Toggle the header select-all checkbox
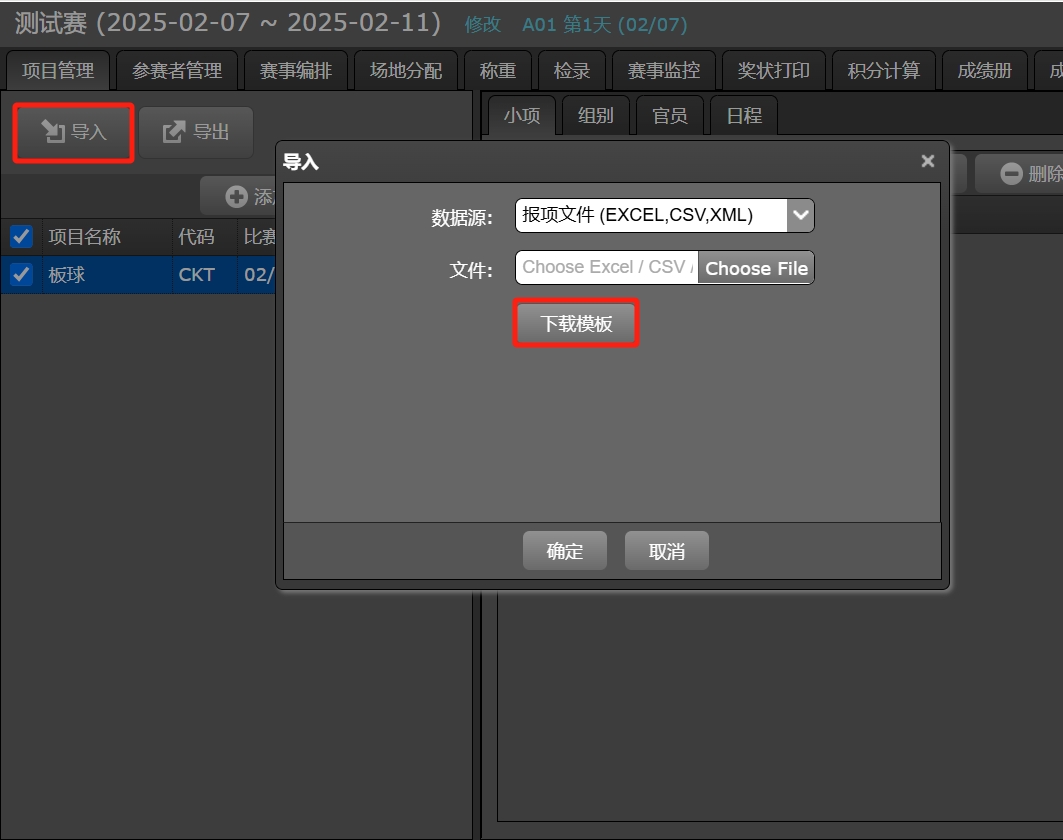This screenshot has height=840, width=1063. tap(21, 237)
